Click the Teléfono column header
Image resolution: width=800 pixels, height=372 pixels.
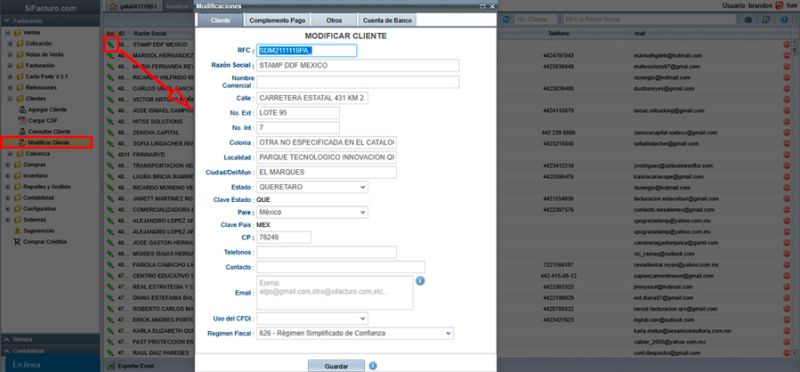tap(558, 33)
